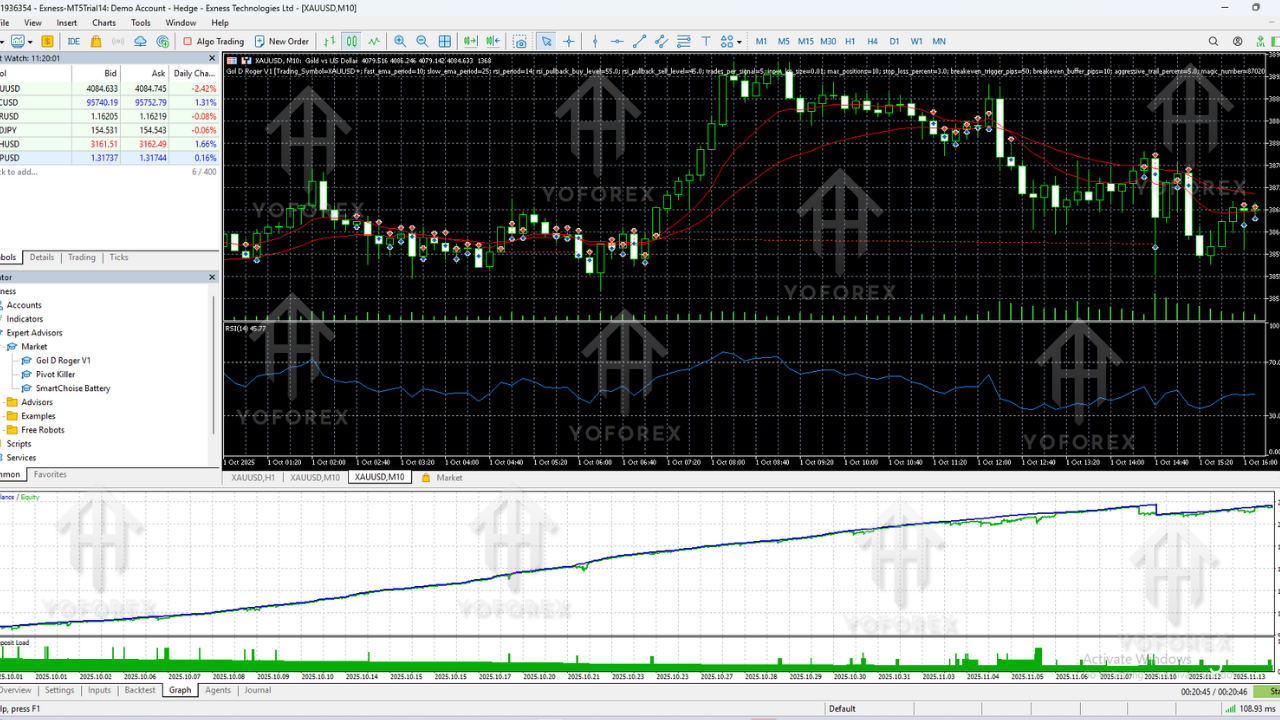Open the Charts menu
Viewport: 1280px width, 720px height.
pos(103,22)
